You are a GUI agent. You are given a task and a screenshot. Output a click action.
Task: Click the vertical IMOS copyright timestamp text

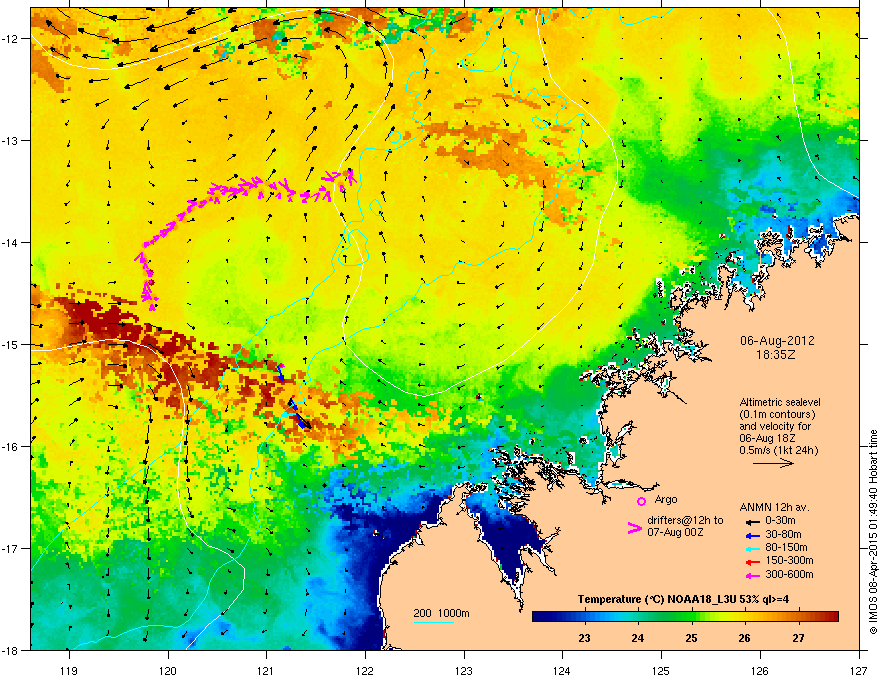[873, 532]
